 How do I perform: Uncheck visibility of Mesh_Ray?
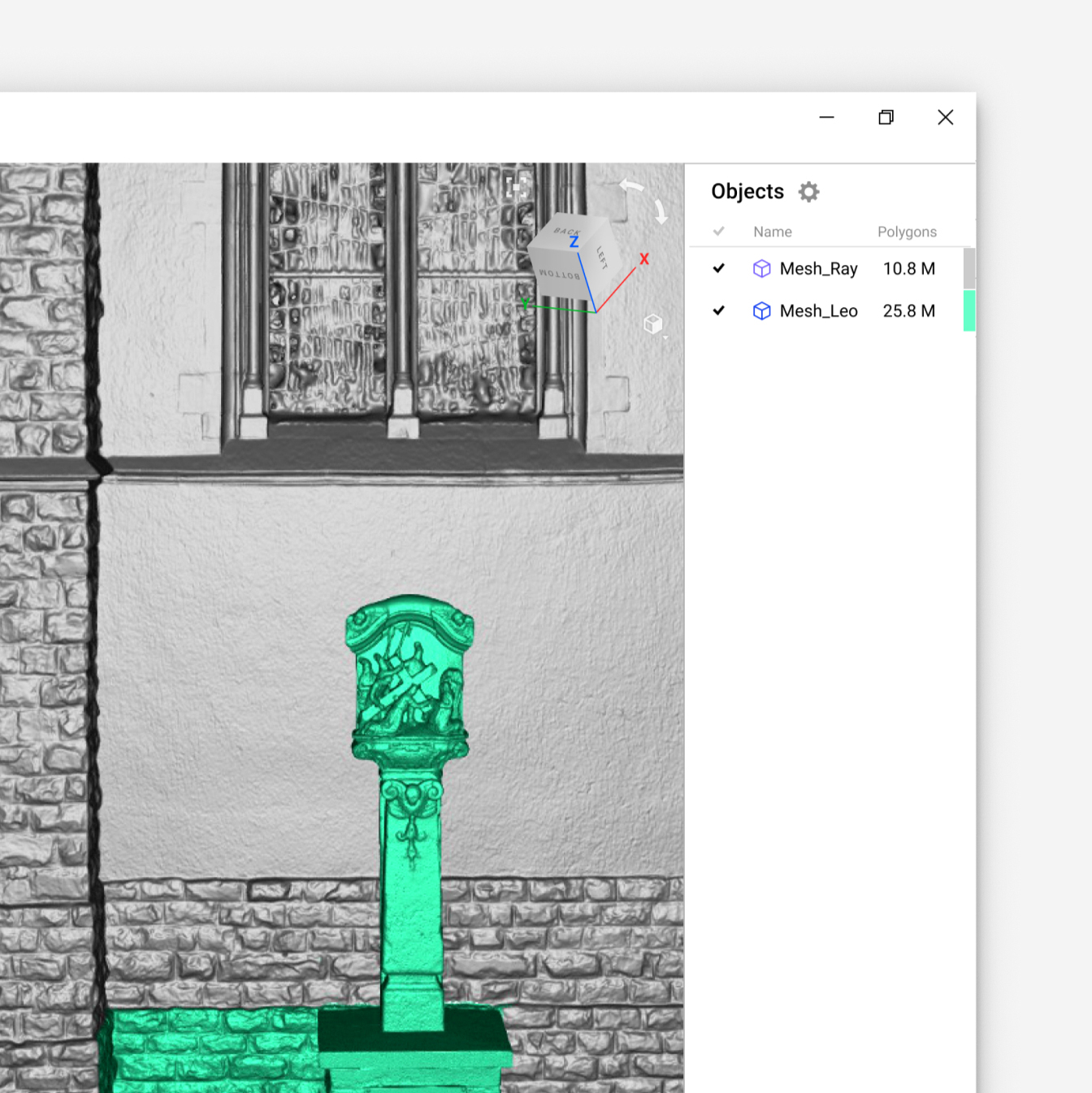coord(718,269)
